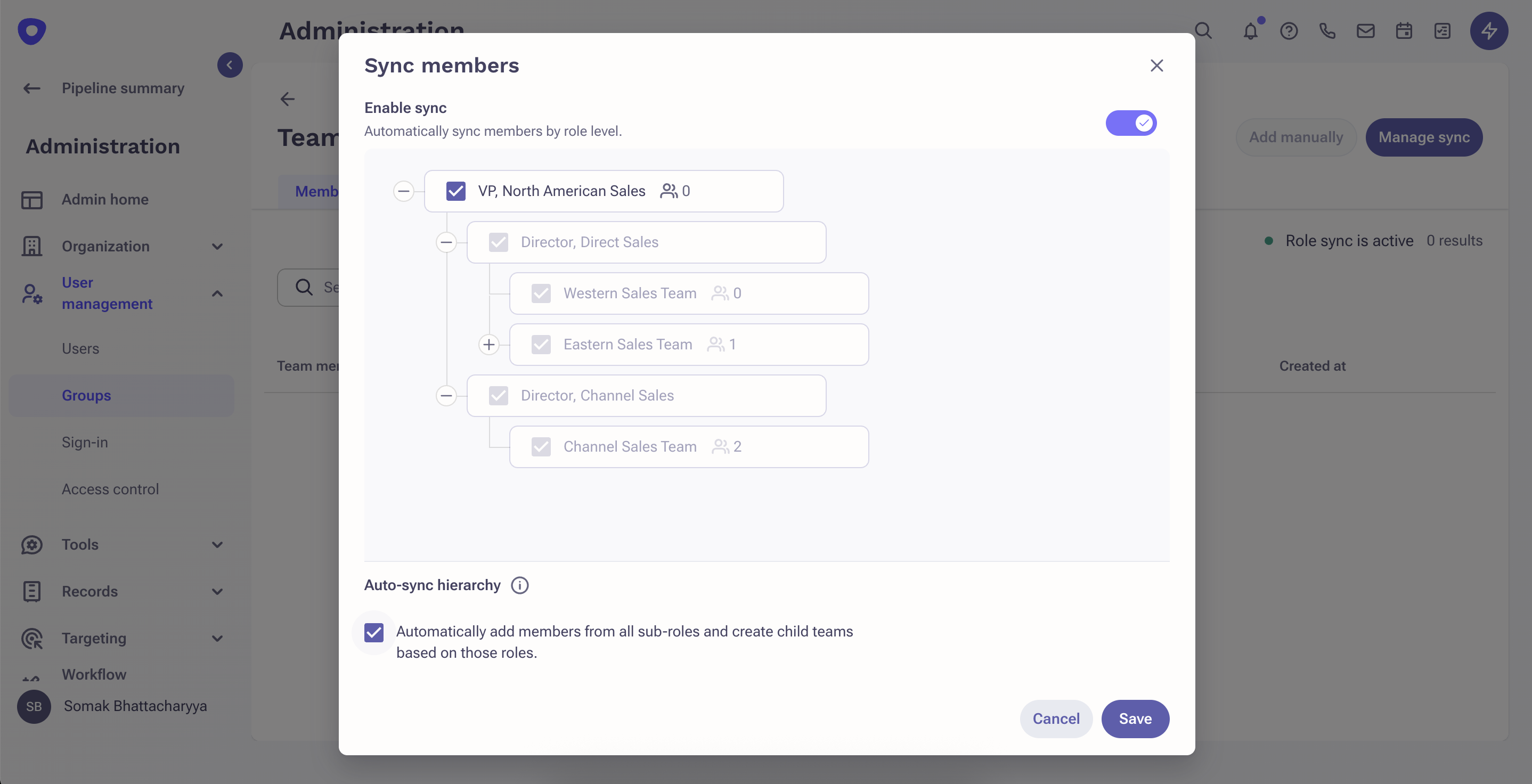Expand the Eastern Sales Team node
The width and height of the screenshot is (1532, 784).
[488, 345]
